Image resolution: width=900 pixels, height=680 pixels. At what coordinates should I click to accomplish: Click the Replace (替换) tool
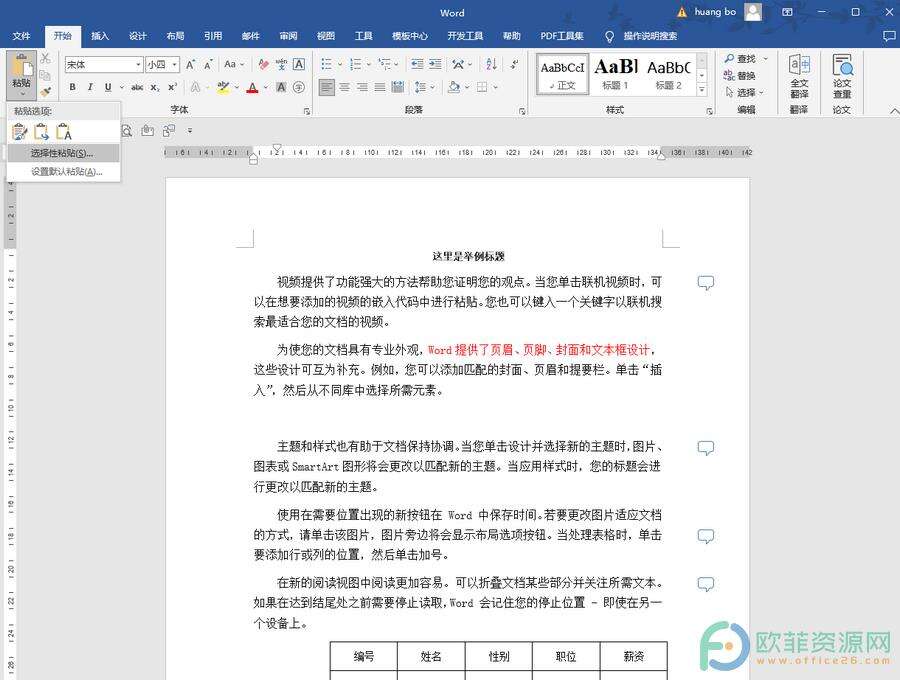(739, 75)
